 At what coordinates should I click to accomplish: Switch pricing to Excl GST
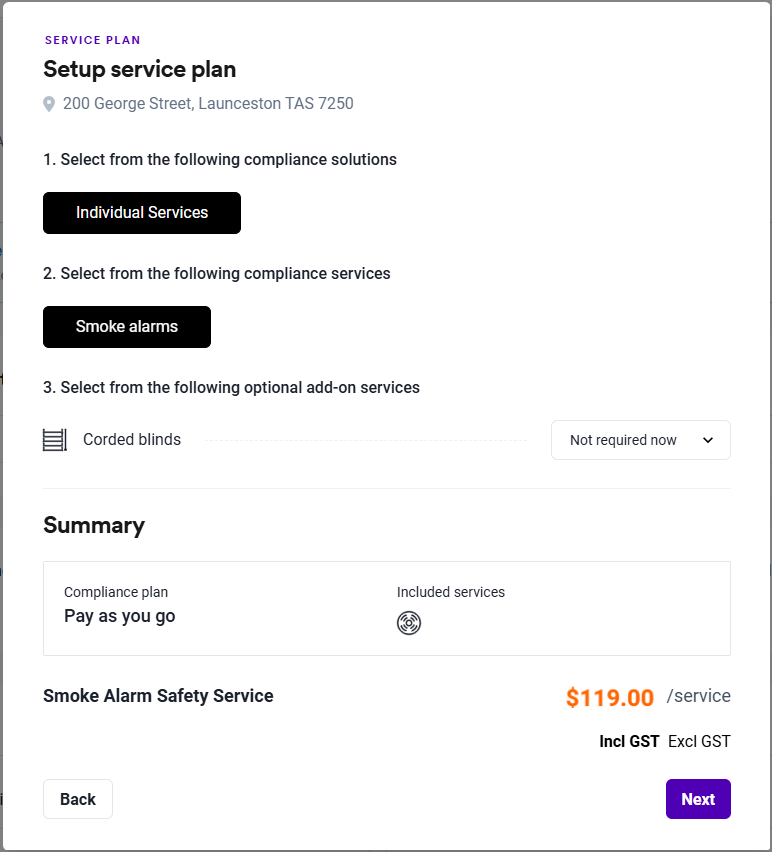[699, 741]
